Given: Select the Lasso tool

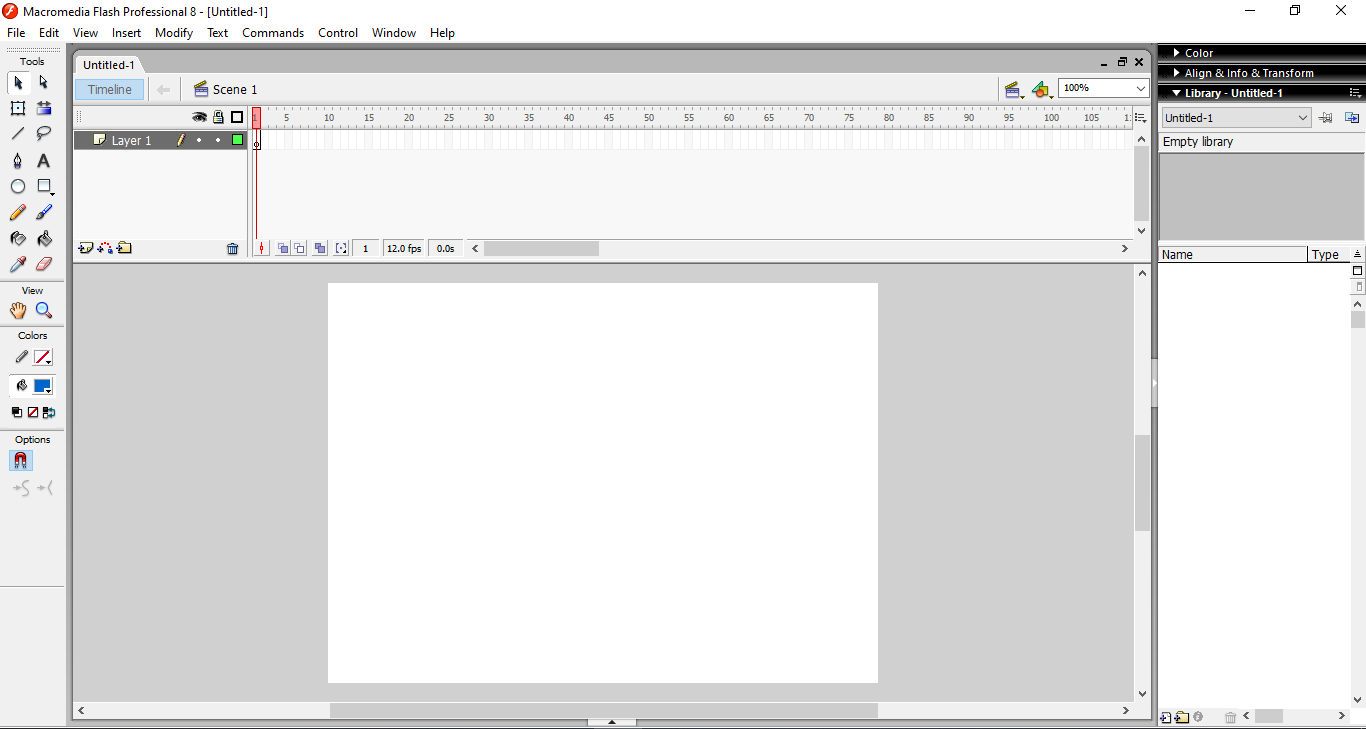Looking at the screenshot, I should coord(43,134).
